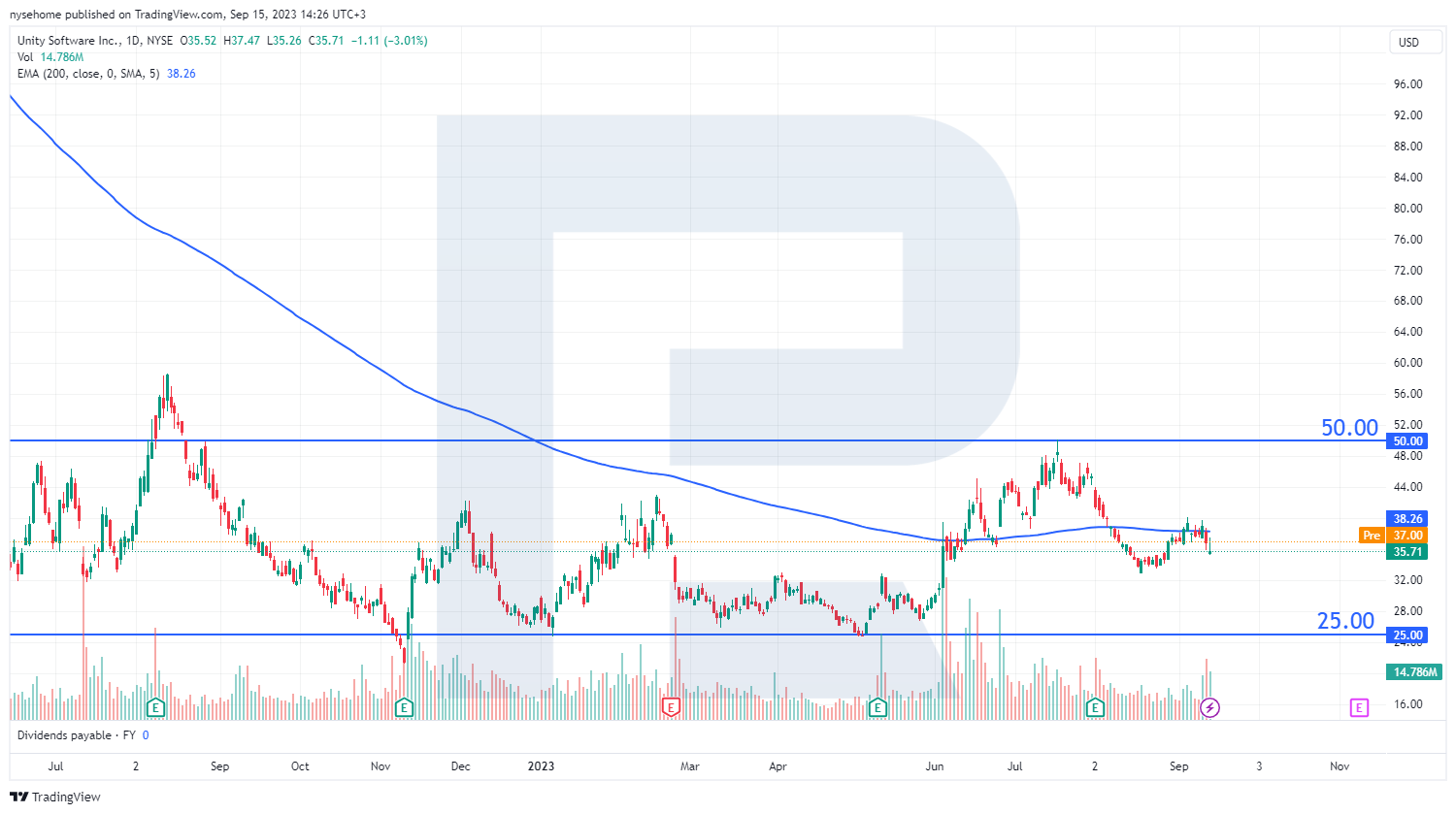Viewport: 1456px width, 814px height.
Task: Open the green earnings E marker in August 2023
Action: pyautogui.click(x=1095, y=707)
